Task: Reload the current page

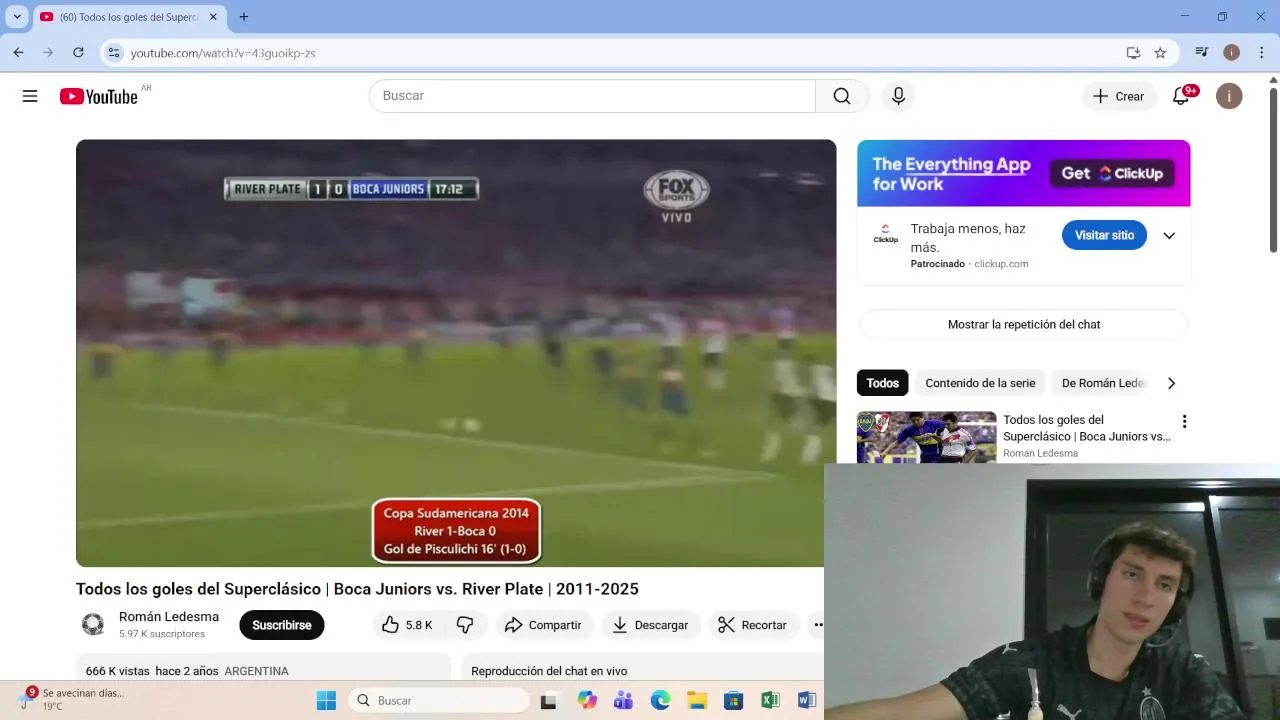Action: tap(78, 52)
